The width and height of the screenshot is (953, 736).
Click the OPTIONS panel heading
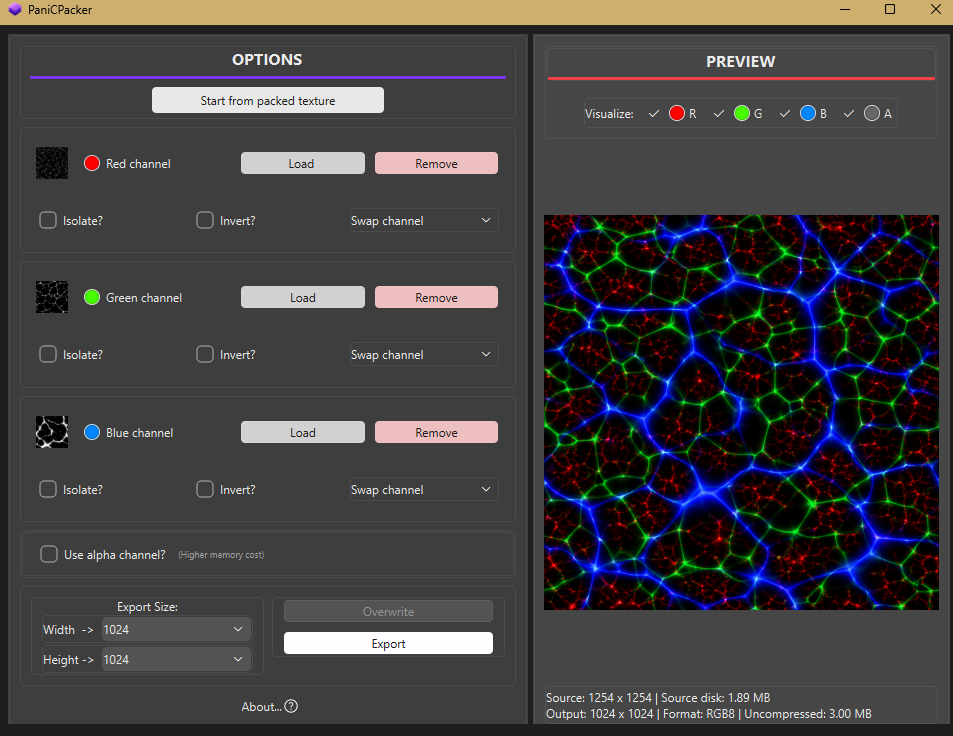(x=267, y=60)
